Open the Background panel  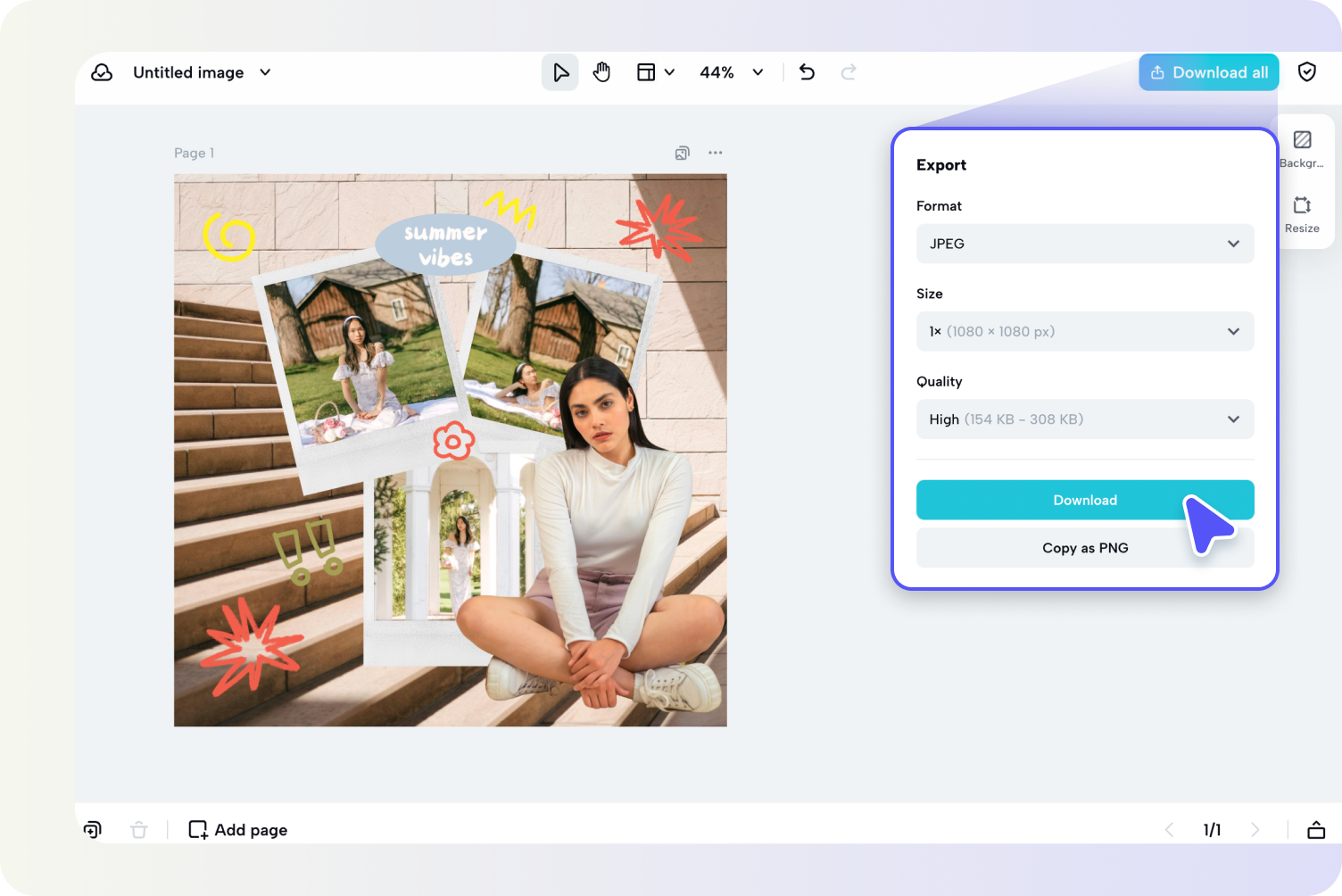point(1302,148)
